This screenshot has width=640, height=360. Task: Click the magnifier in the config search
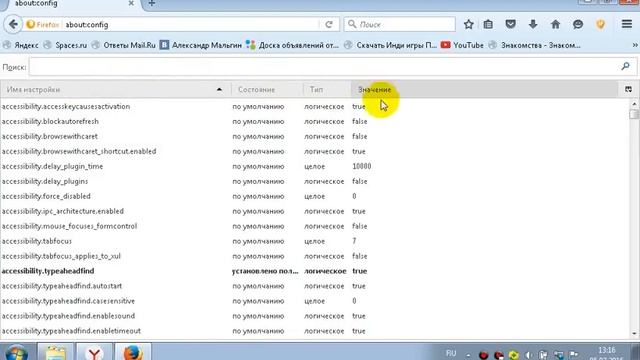tap(625, 66)
